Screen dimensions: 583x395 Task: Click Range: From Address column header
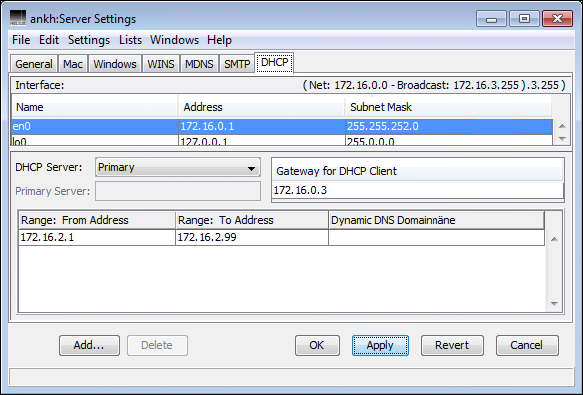pos(97,220)
